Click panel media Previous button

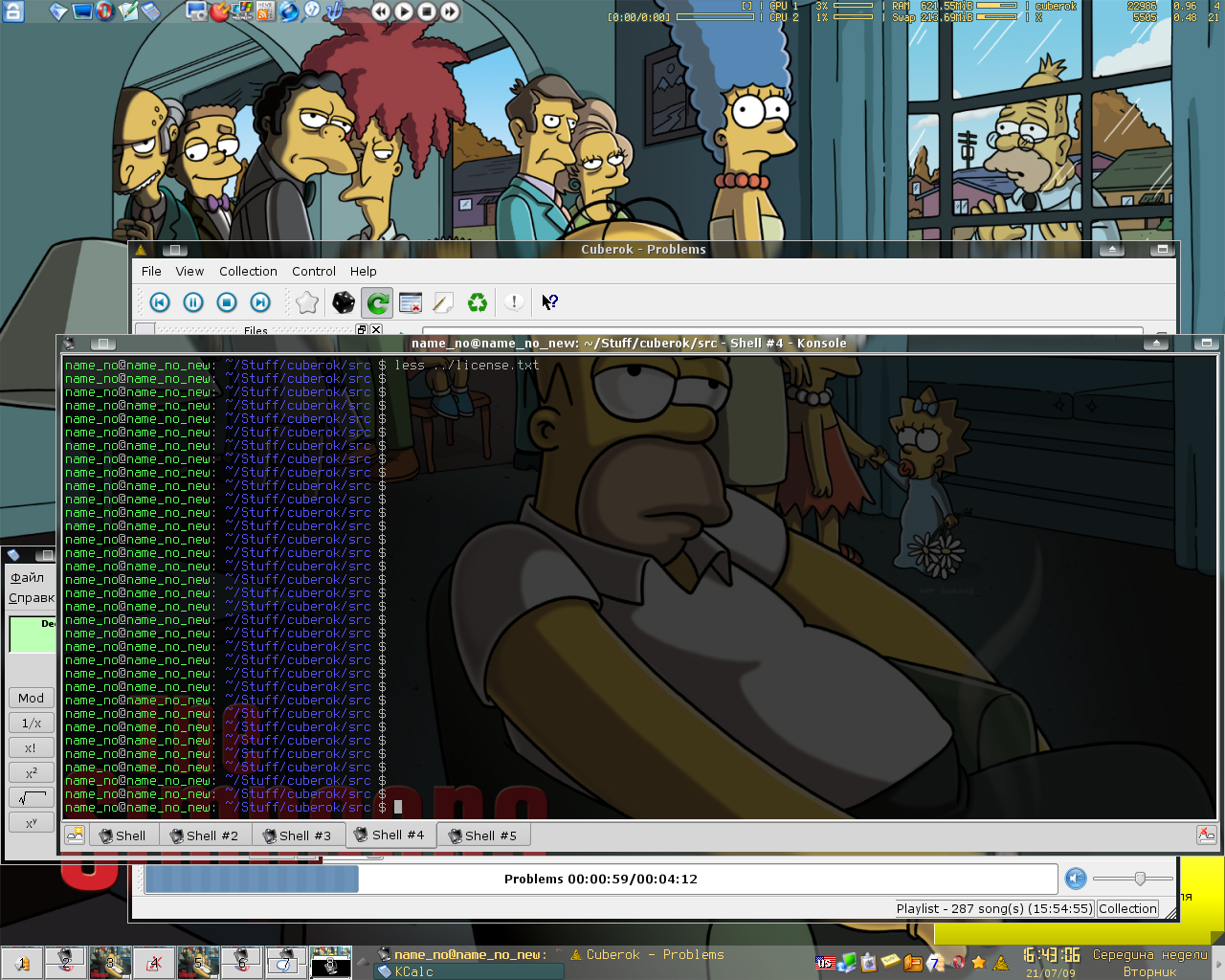[x=381, y=11]
